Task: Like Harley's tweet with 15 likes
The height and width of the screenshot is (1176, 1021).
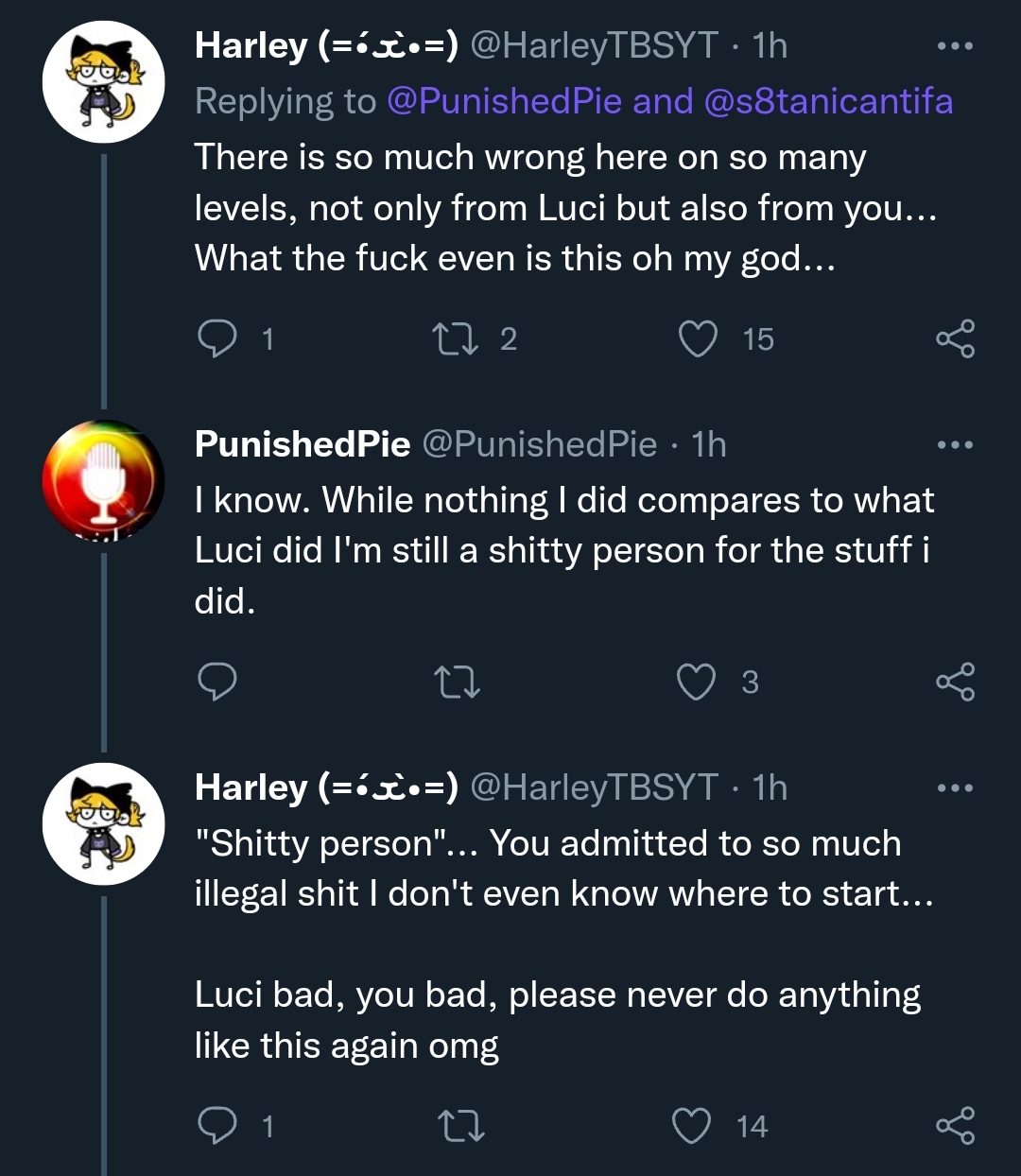Action: click(x=698, y=338)
